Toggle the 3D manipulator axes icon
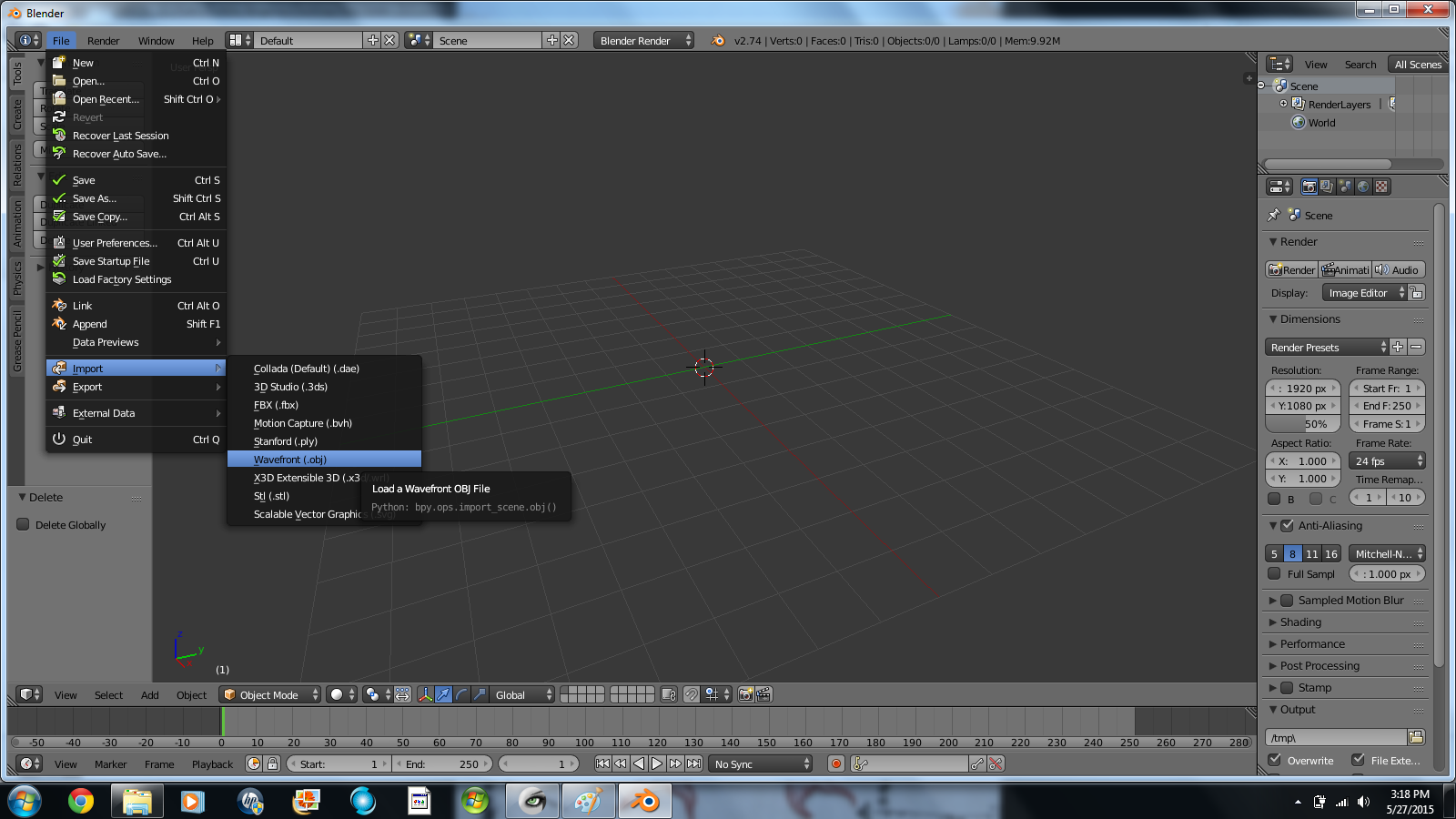The image size is (1456, 819). pos(425,694)
